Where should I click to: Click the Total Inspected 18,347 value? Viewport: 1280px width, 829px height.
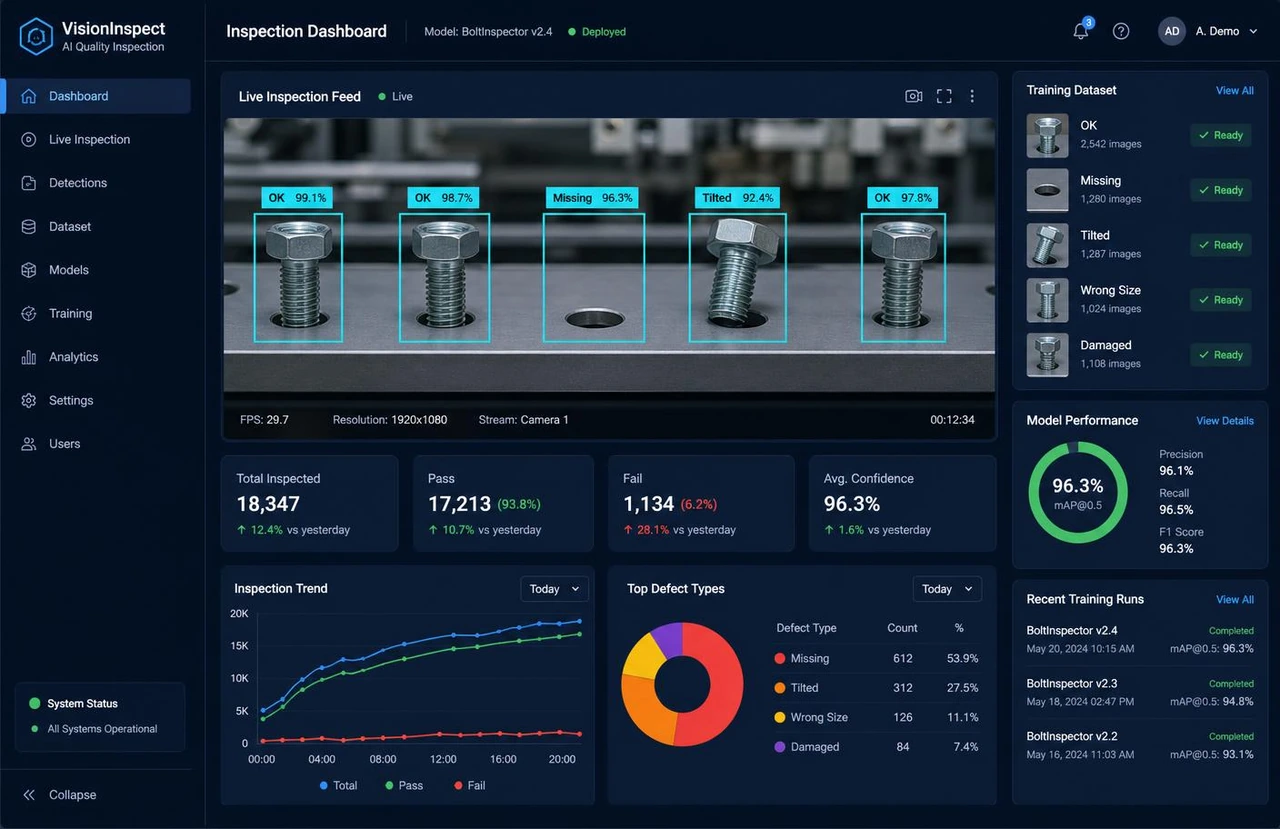click(x=268, y=504)
